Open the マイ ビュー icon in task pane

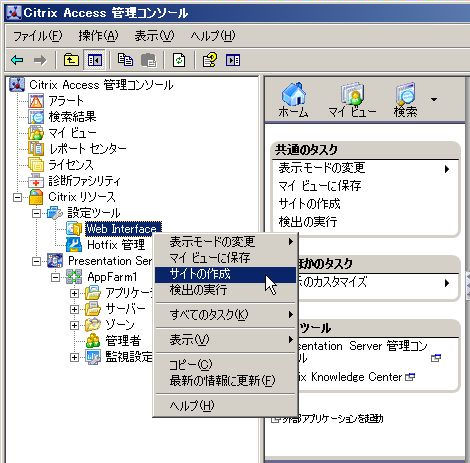(352, 100)
